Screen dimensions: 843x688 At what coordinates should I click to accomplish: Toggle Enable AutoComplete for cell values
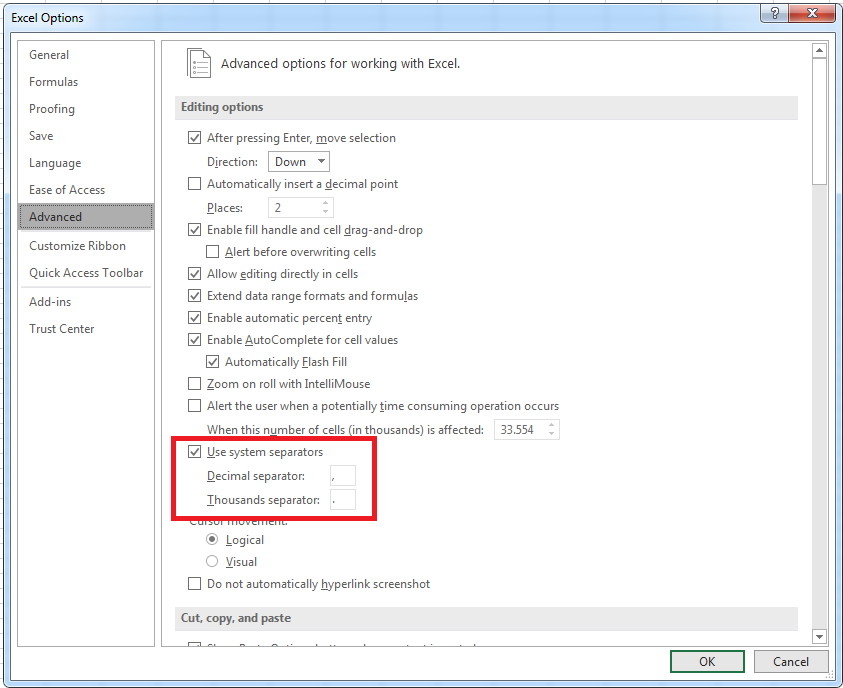pos(194,340)
